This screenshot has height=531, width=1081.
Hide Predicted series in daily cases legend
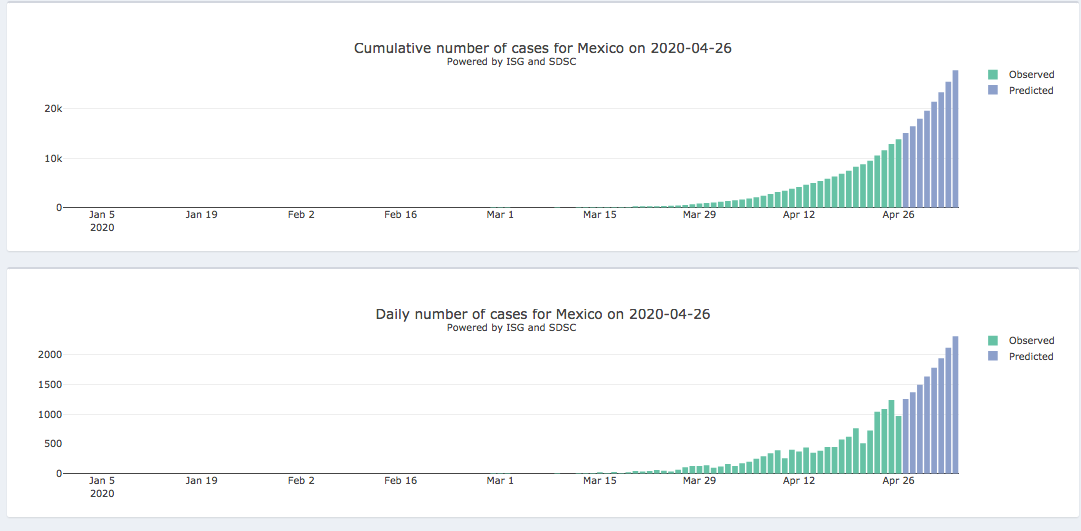(1030, 357)
